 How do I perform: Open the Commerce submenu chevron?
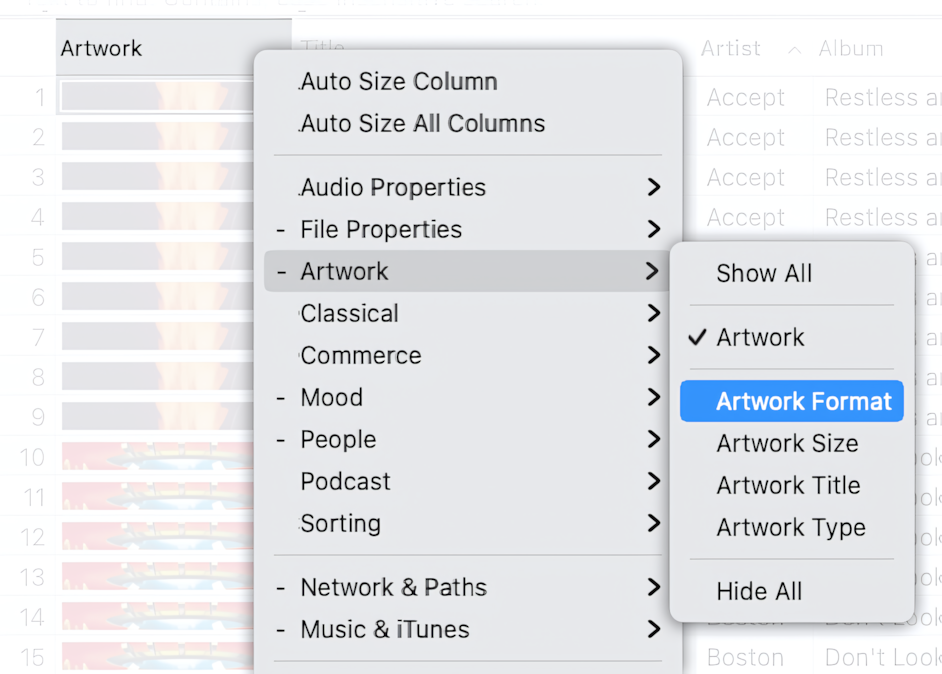point(653,356)
